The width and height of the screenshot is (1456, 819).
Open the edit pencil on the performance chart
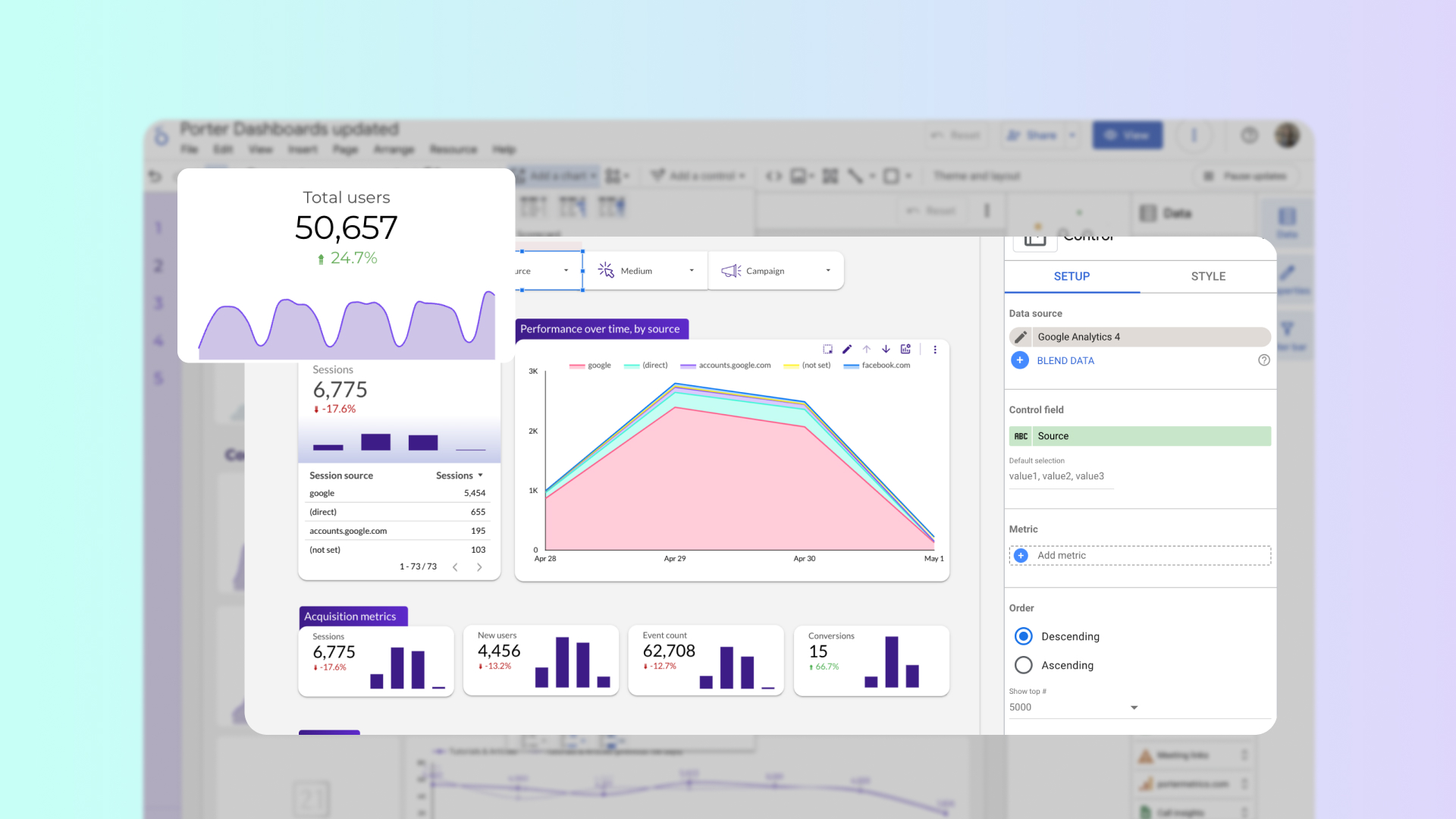(847, 350)
